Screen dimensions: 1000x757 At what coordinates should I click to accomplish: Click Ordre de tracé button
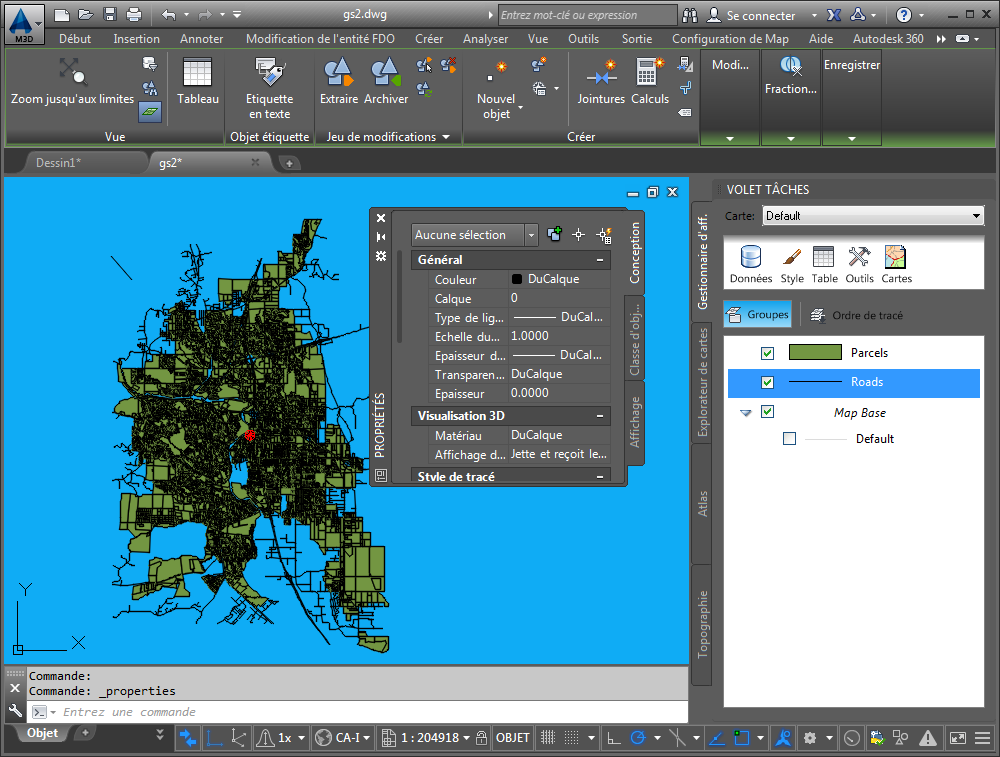click(x=857, y=315)
